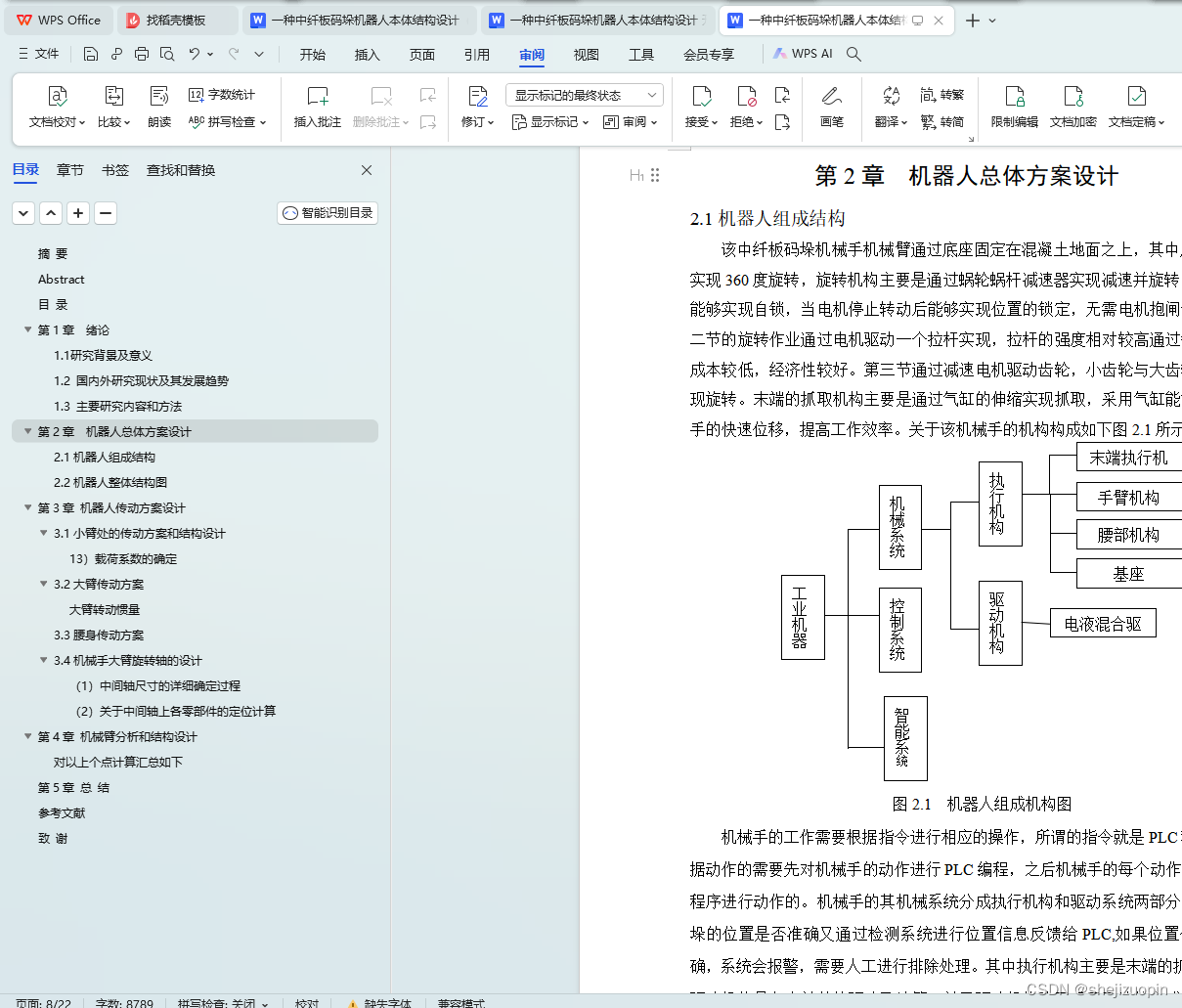The height and width of the screenshot is (1008, 1182).
Task: Switch to 插入 ribbon tab
Action: (368, 55)
